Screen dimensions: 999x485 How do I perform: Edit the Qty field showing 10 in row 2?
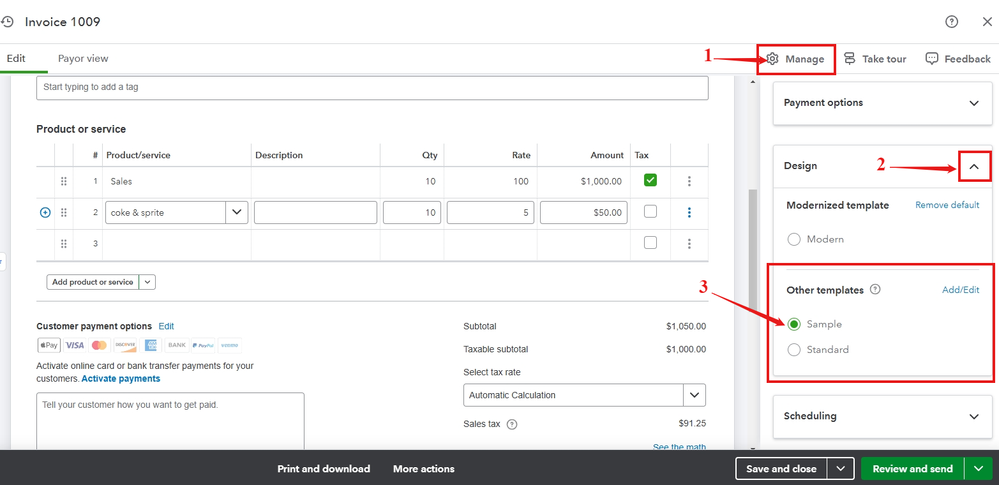pos(412,212)
